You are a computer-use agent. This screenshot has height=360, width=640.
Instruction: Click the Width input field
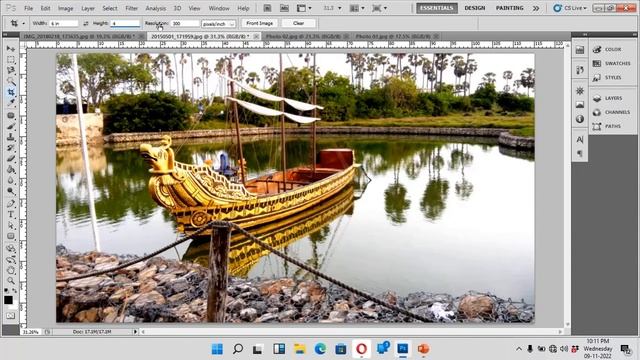pos(64,24)
